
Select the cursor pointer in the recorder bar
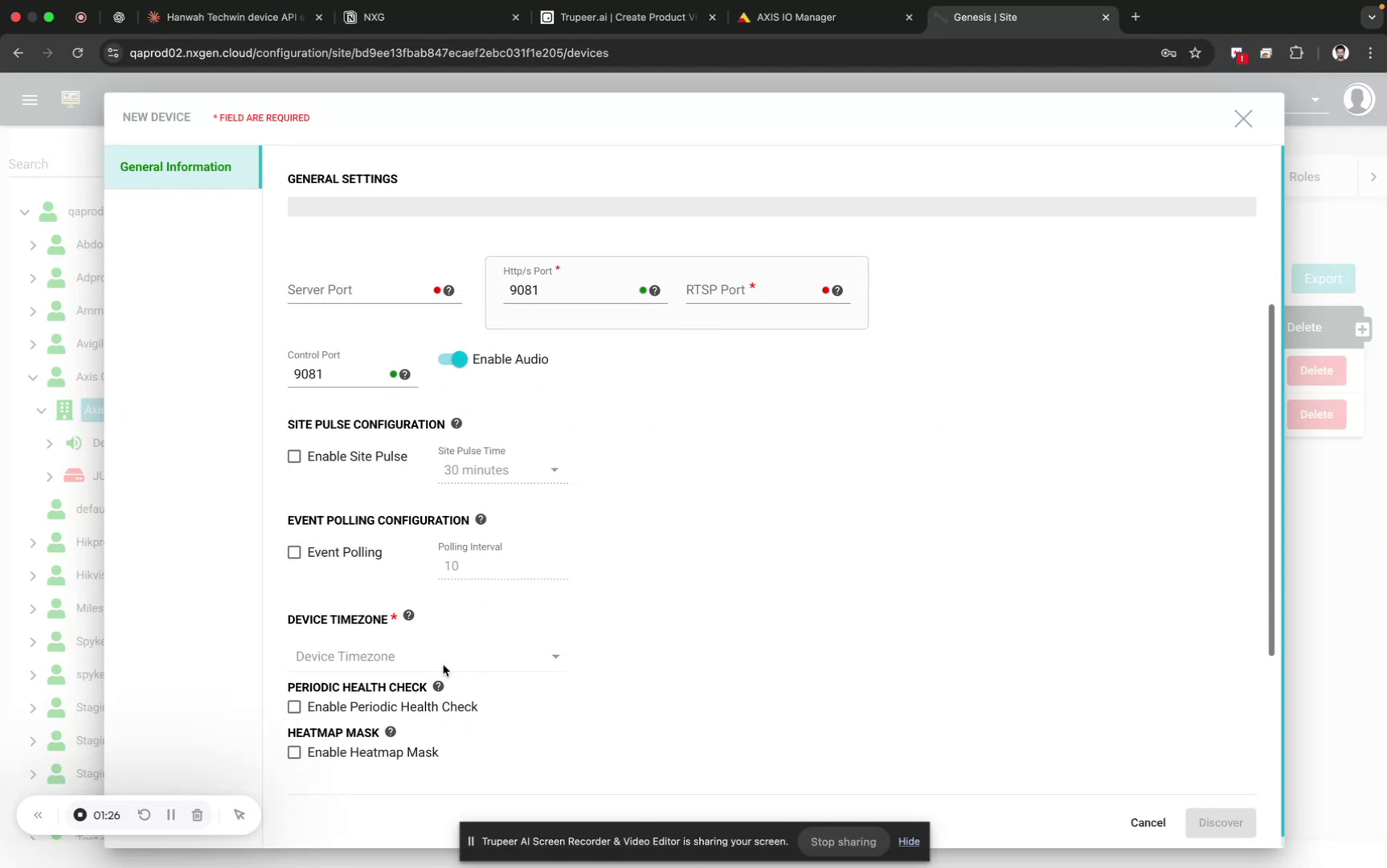pos(239,814)
